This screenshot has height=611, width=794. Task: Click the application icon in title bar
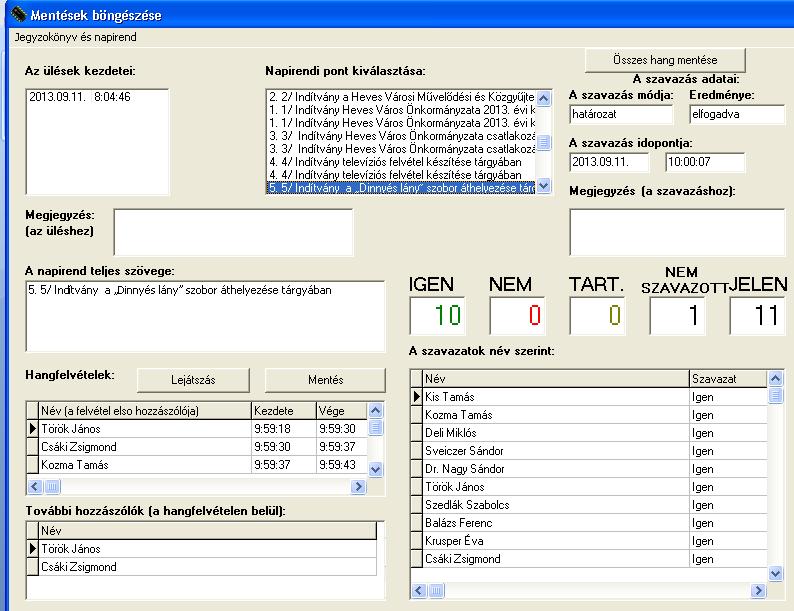(x=18, y=14)
